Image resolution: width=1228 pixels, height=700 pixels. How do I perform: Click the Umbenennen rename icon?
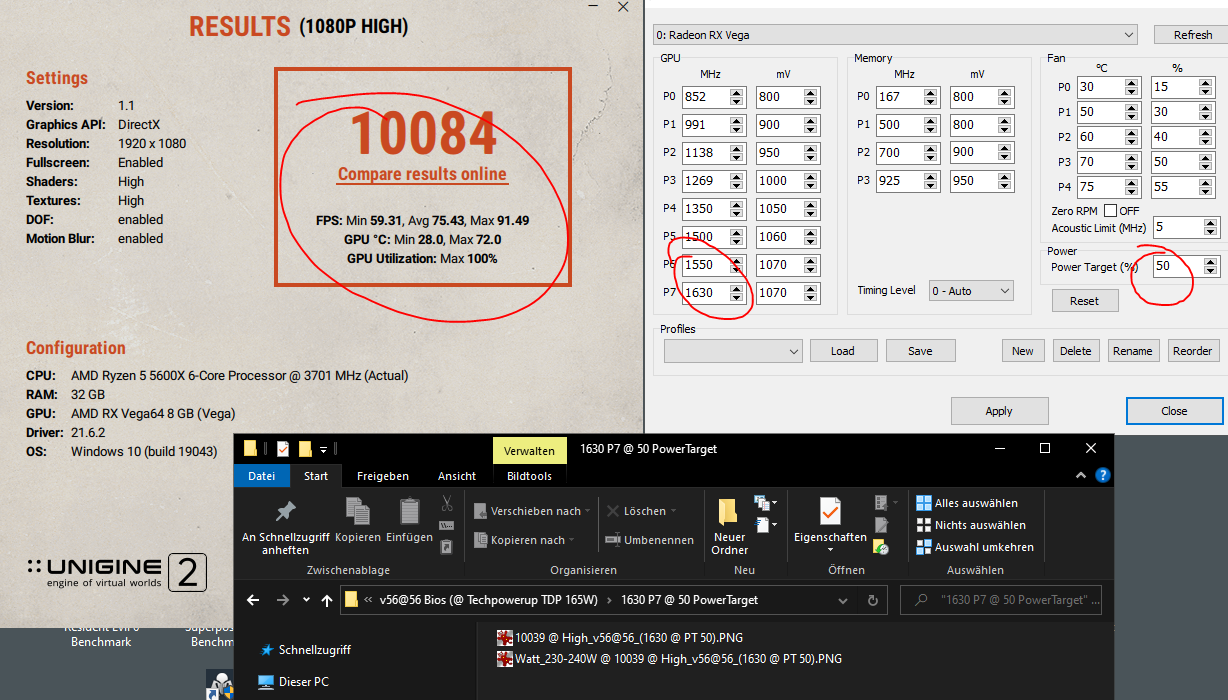tap(614, 540)
